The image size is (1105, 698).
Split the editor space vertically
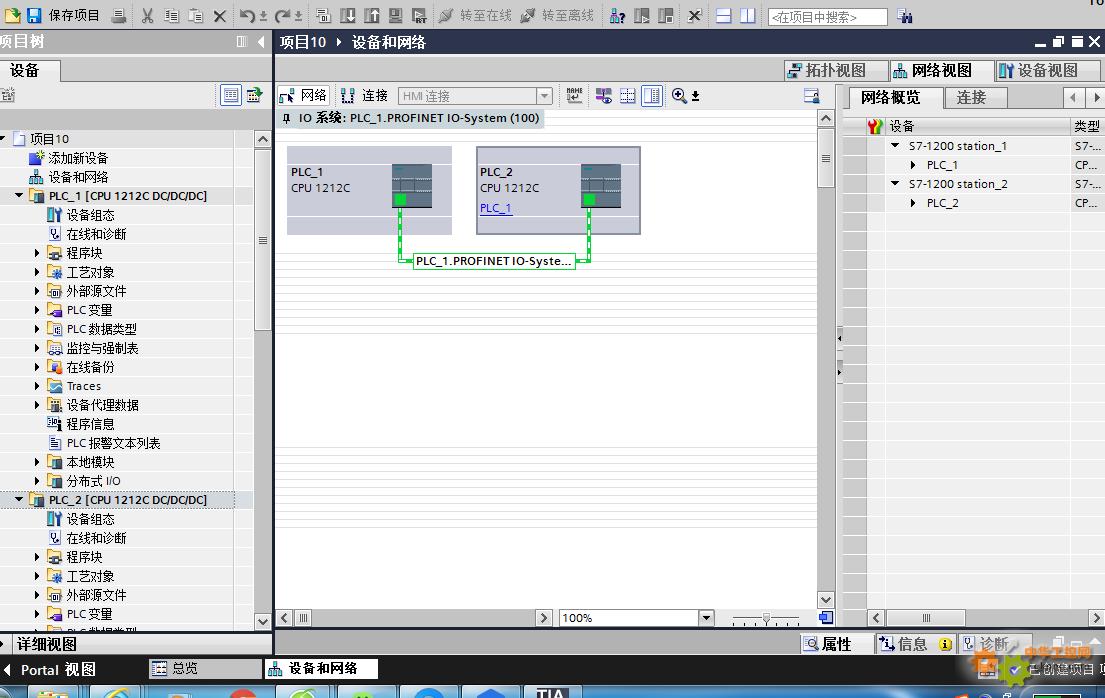tap(747, 16)
